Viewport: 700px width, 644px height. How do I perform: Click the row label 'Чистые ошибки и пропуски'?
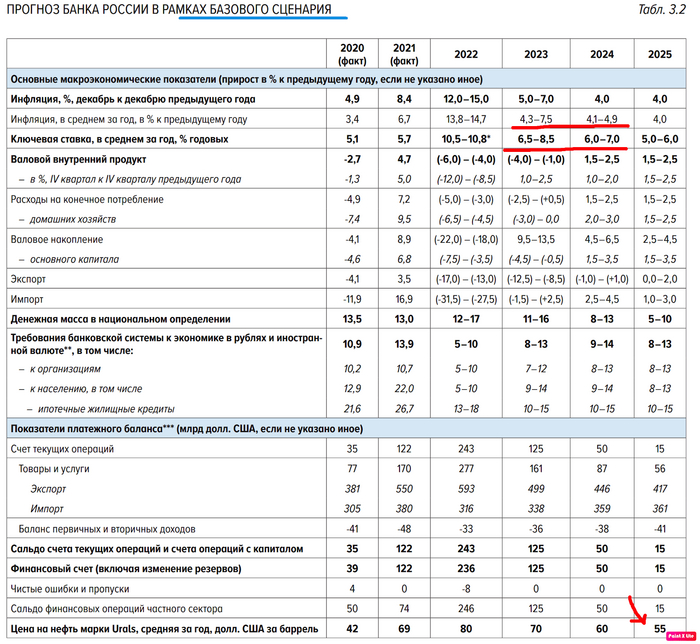[70, 589]
